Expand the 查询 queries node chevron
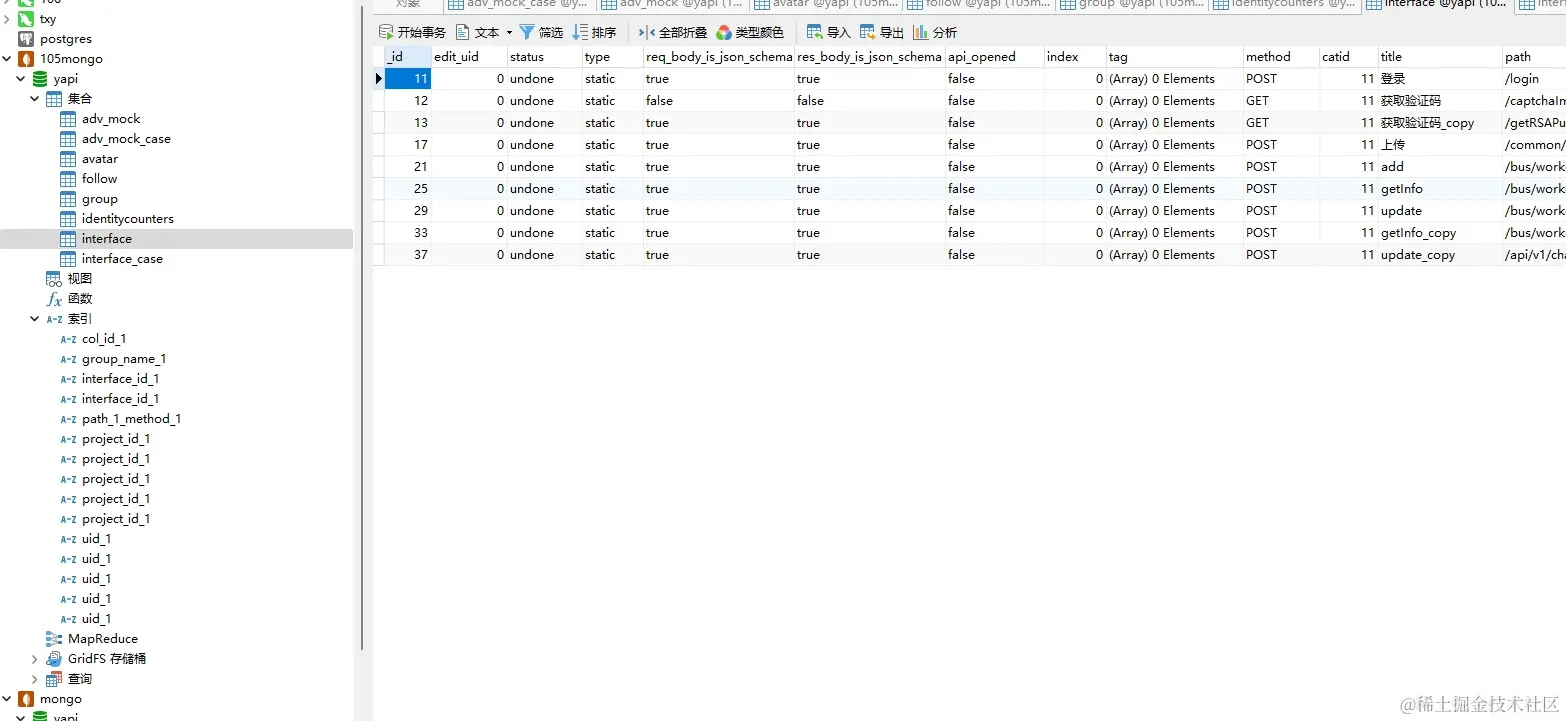The image size is (1566, 721). pyautogui.click(x=35, y=679)
